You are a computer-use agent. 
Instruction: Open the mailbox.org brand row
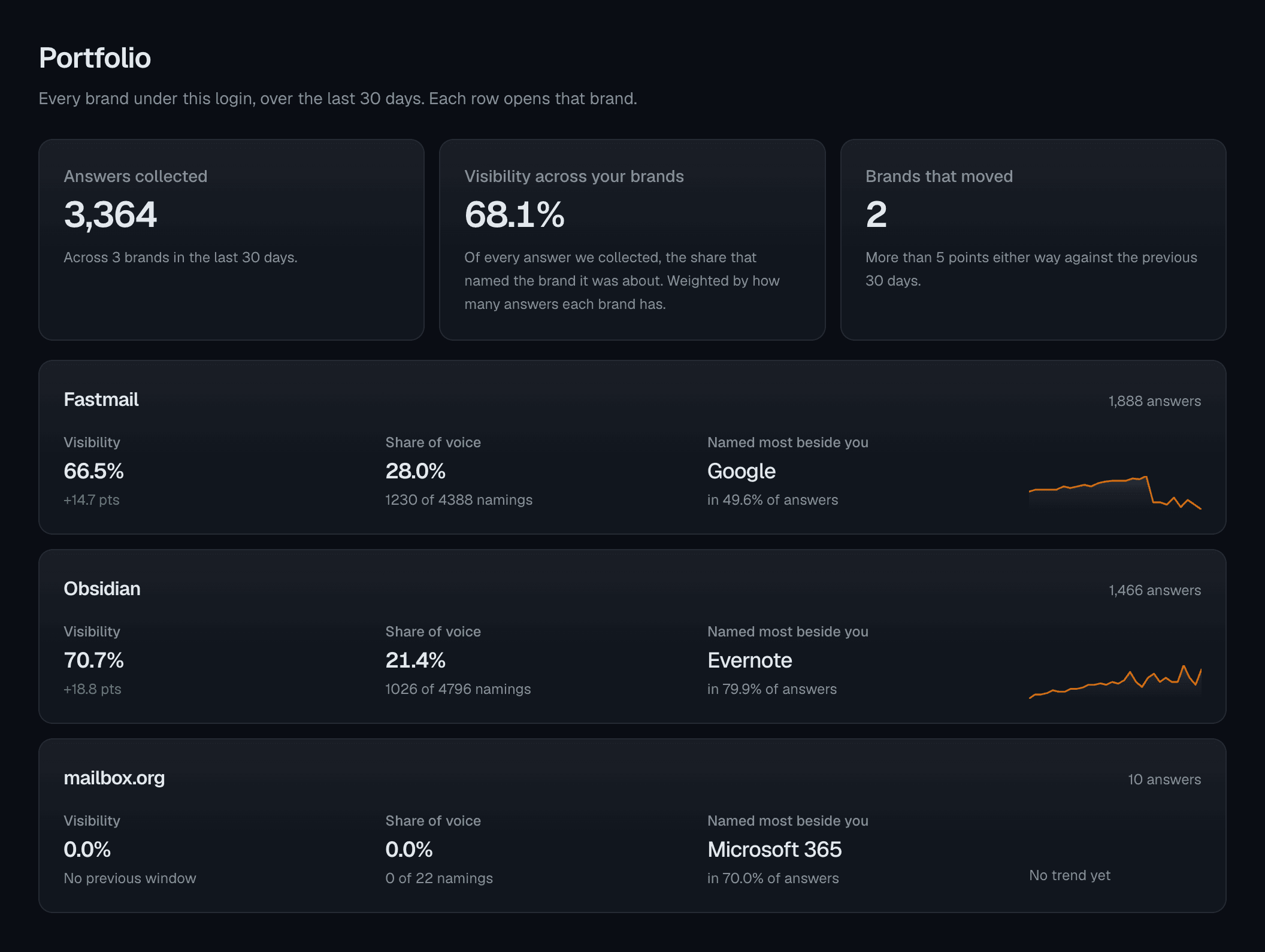point(632,826)
